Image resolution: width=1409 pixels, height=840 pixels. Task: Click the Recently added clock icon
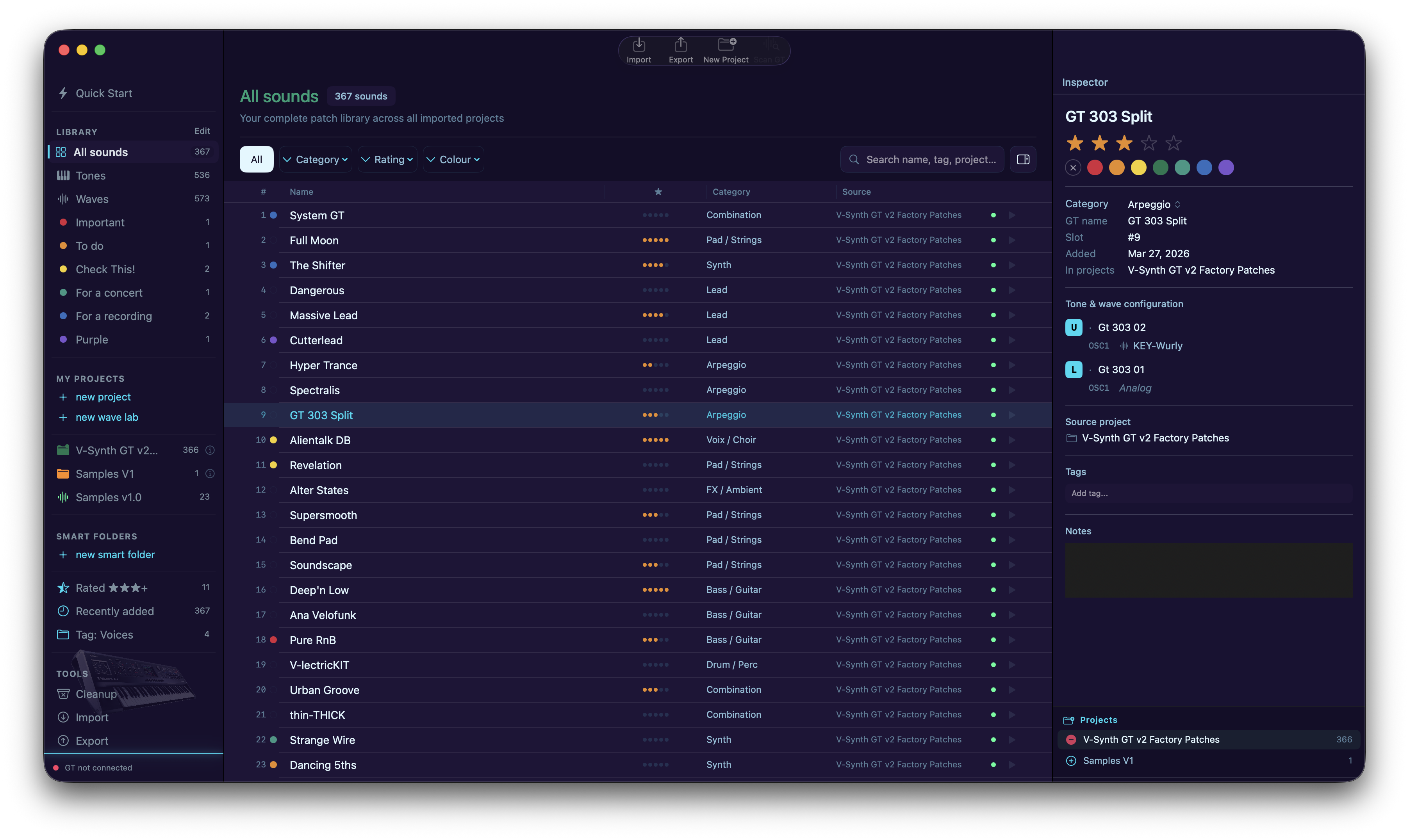click(x=63, y=611)
